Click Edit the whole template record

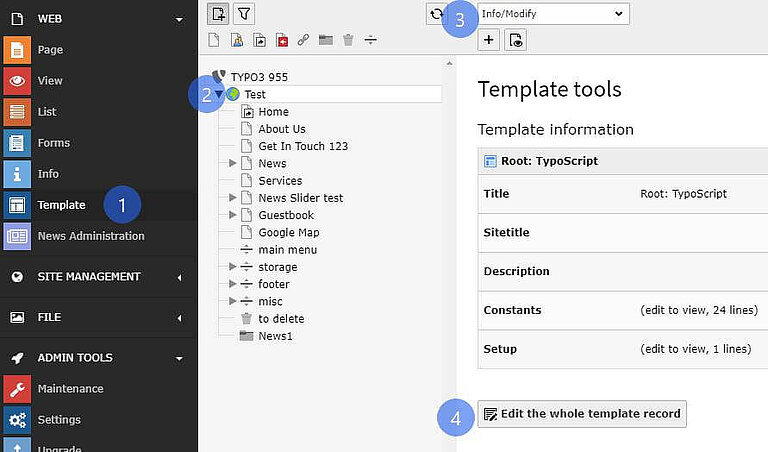(x=582, y=414)
